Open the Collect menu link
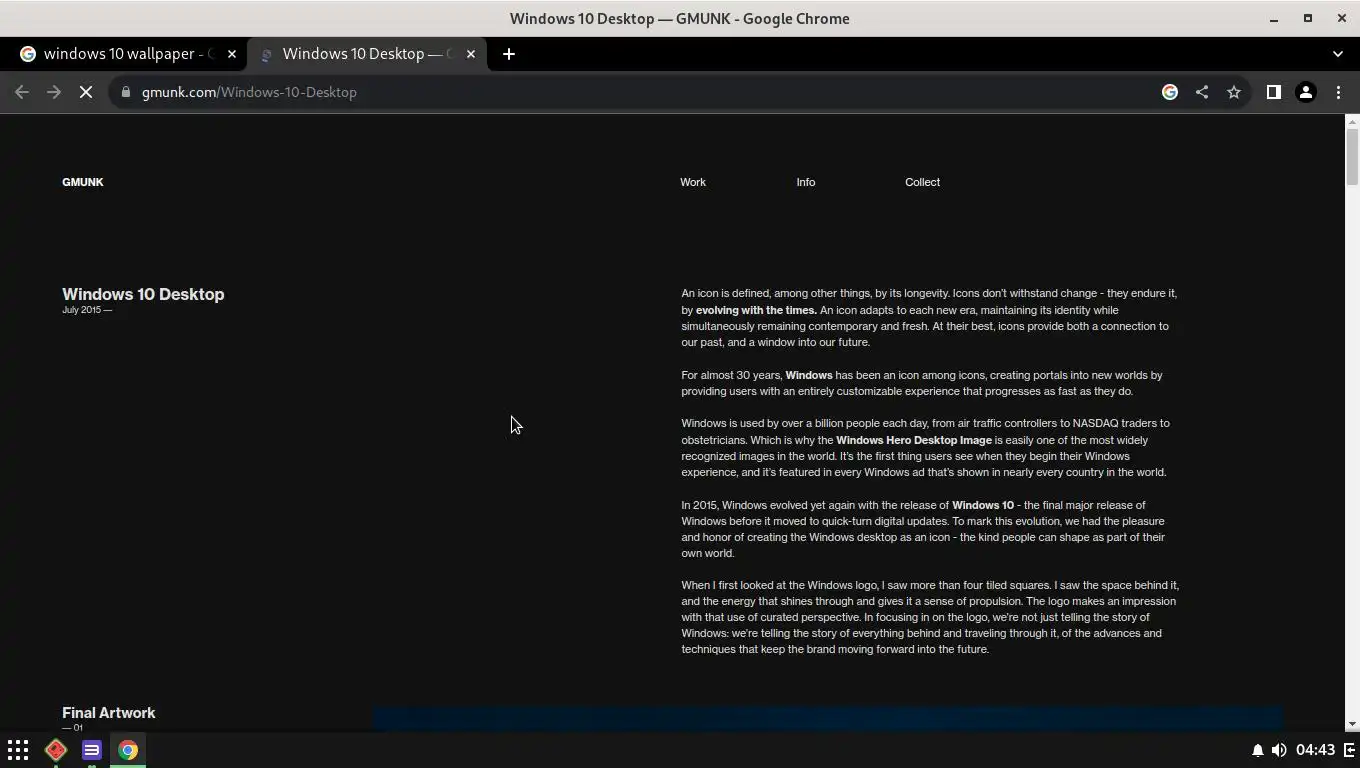Image resolution: width=1360 pixels, height=768 pixels. (923, 182)
